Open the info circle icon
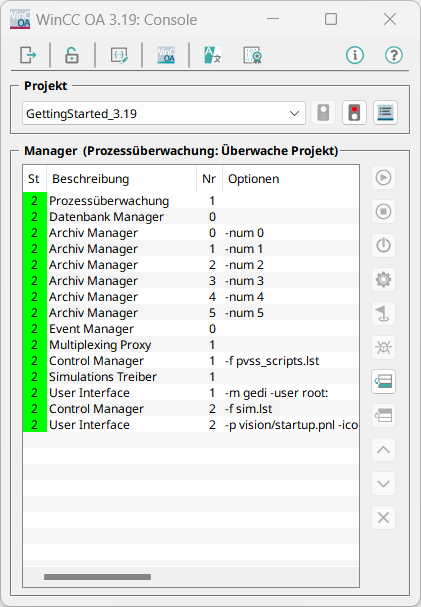The image size is (421, 607). (354, 55)
